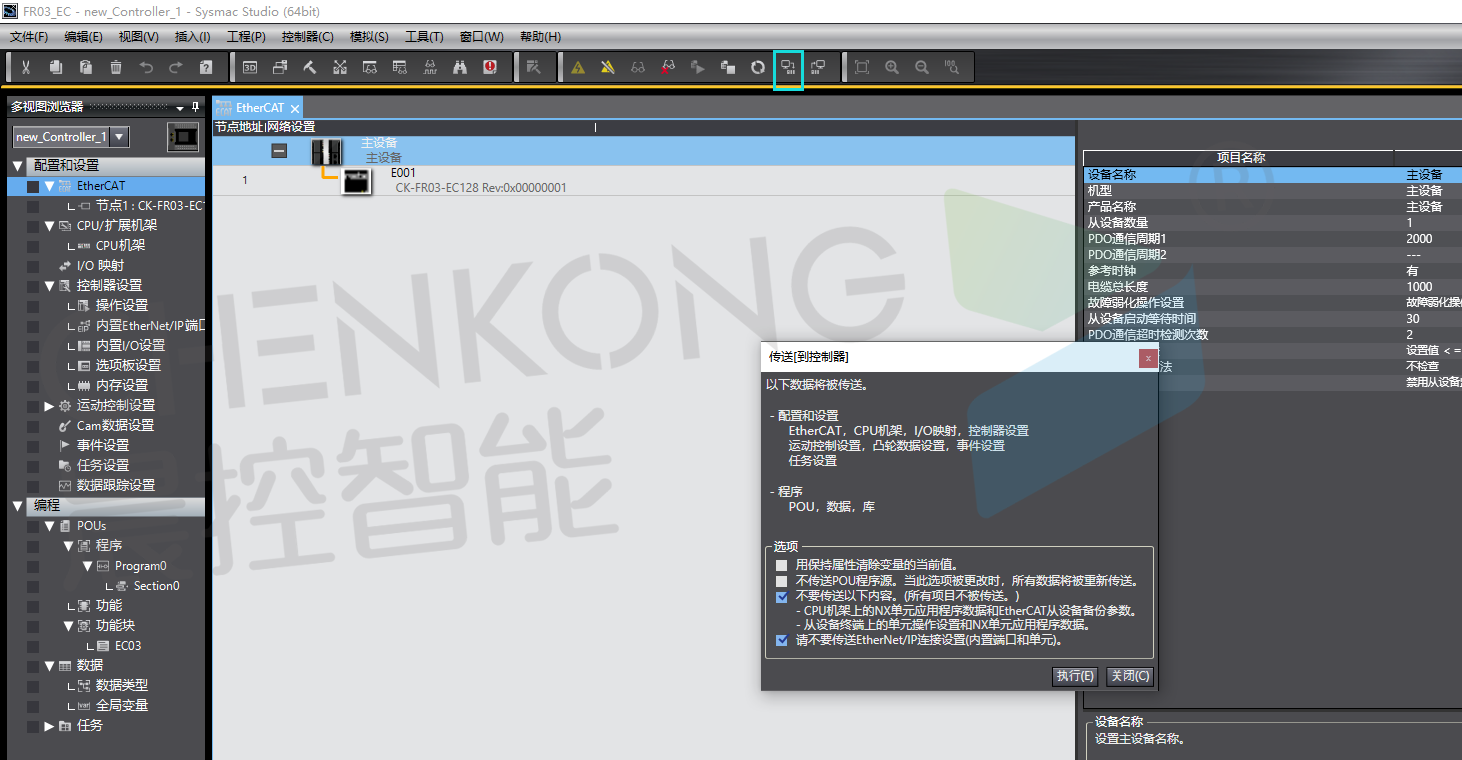
Task: Open the 控制器(C) menu
Action: pos(307,37)
